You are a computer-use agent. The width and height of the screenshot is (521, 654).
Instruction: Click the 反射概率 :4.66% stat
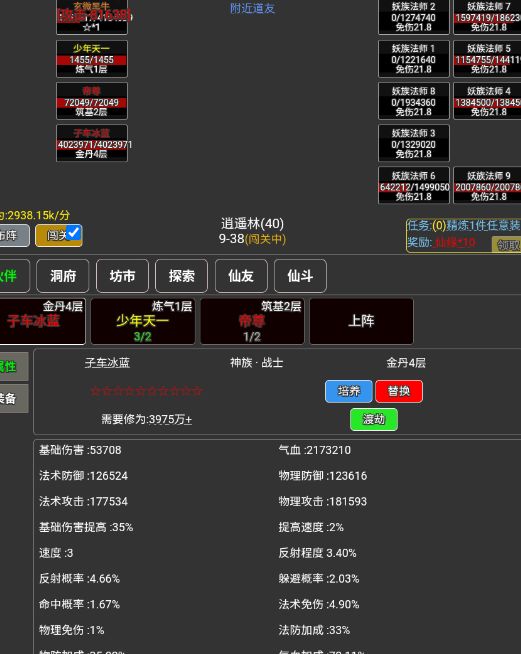click(79, 579)
